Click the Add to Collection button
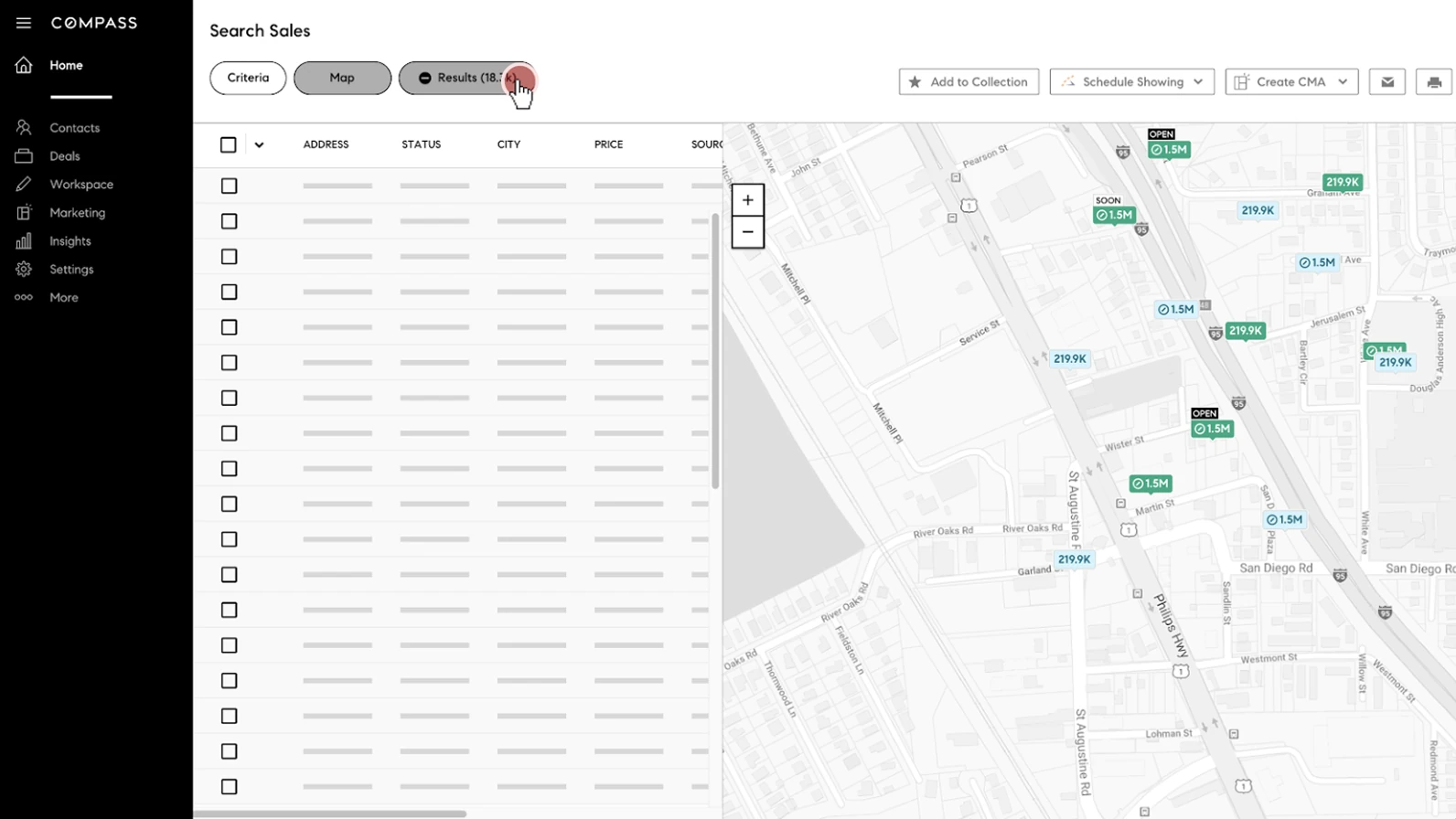 point(969,82)
